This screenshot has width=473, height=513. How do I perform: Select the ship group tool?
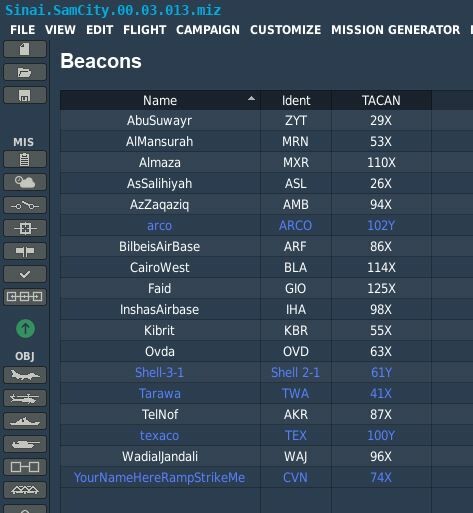pyautogui.click(x=25, y=421)
